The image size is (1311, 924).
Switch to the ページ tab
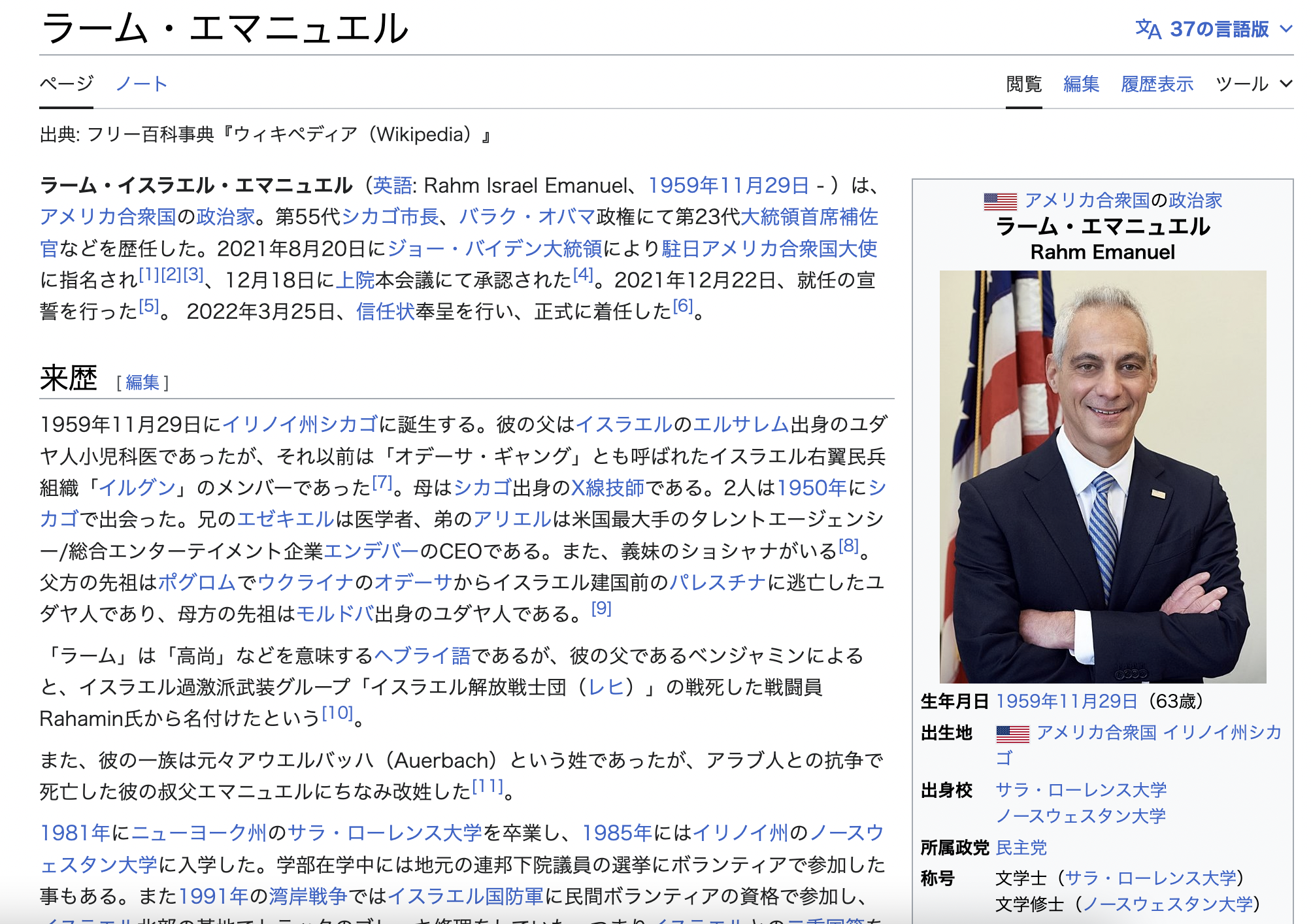67,84
